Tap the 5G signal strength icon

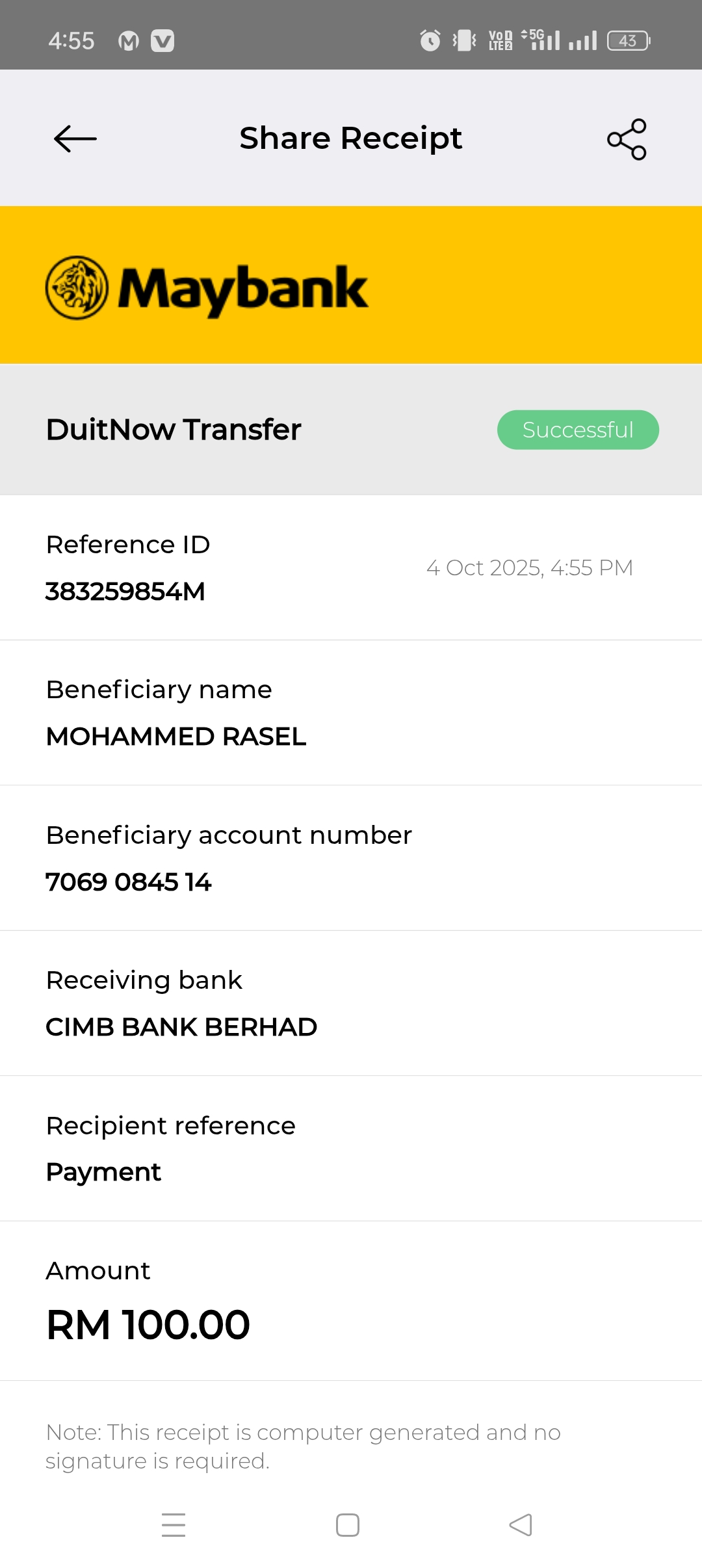click(x=541, y=40)
